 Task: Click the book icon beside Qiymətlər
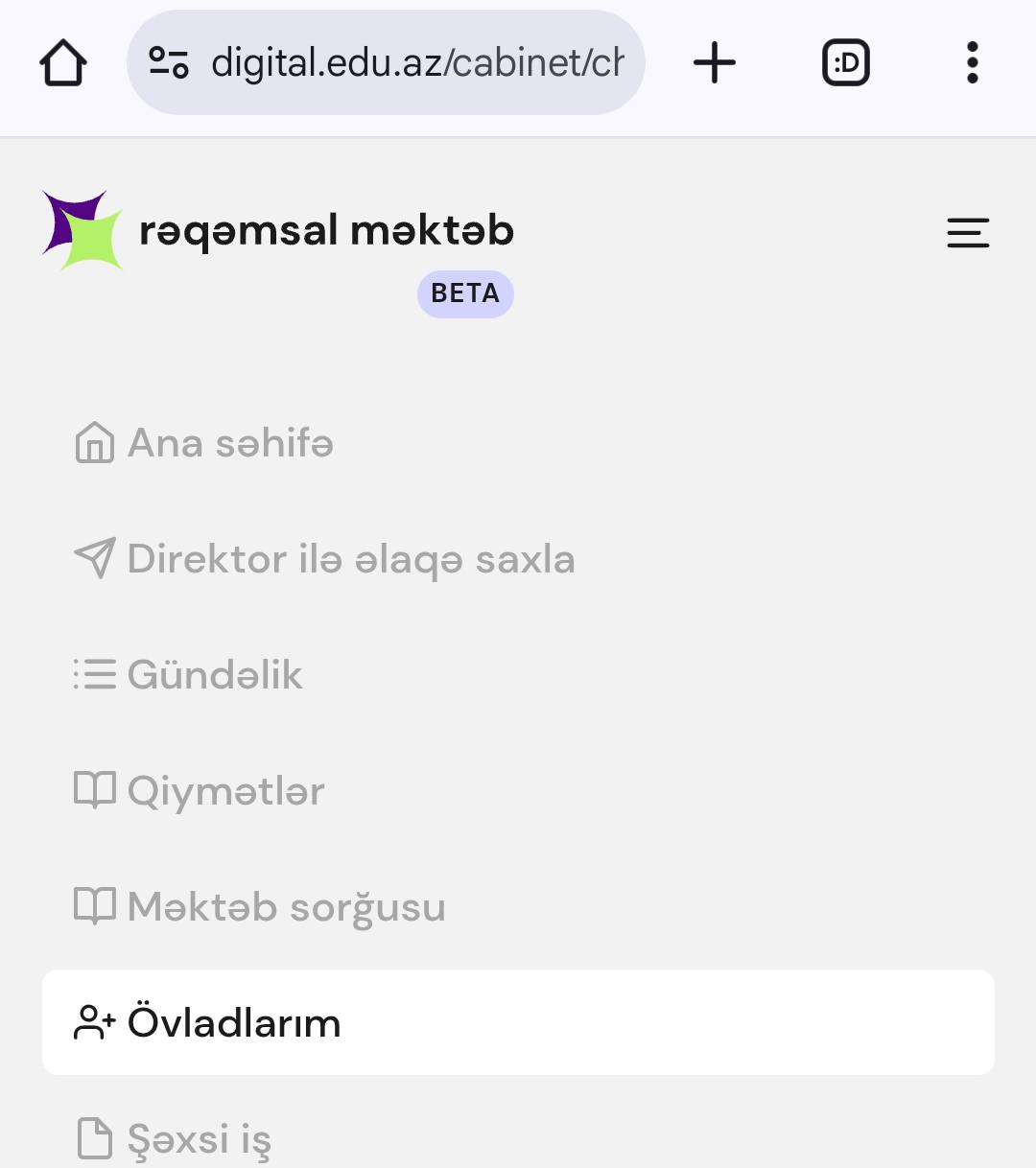tap(94, 791)
